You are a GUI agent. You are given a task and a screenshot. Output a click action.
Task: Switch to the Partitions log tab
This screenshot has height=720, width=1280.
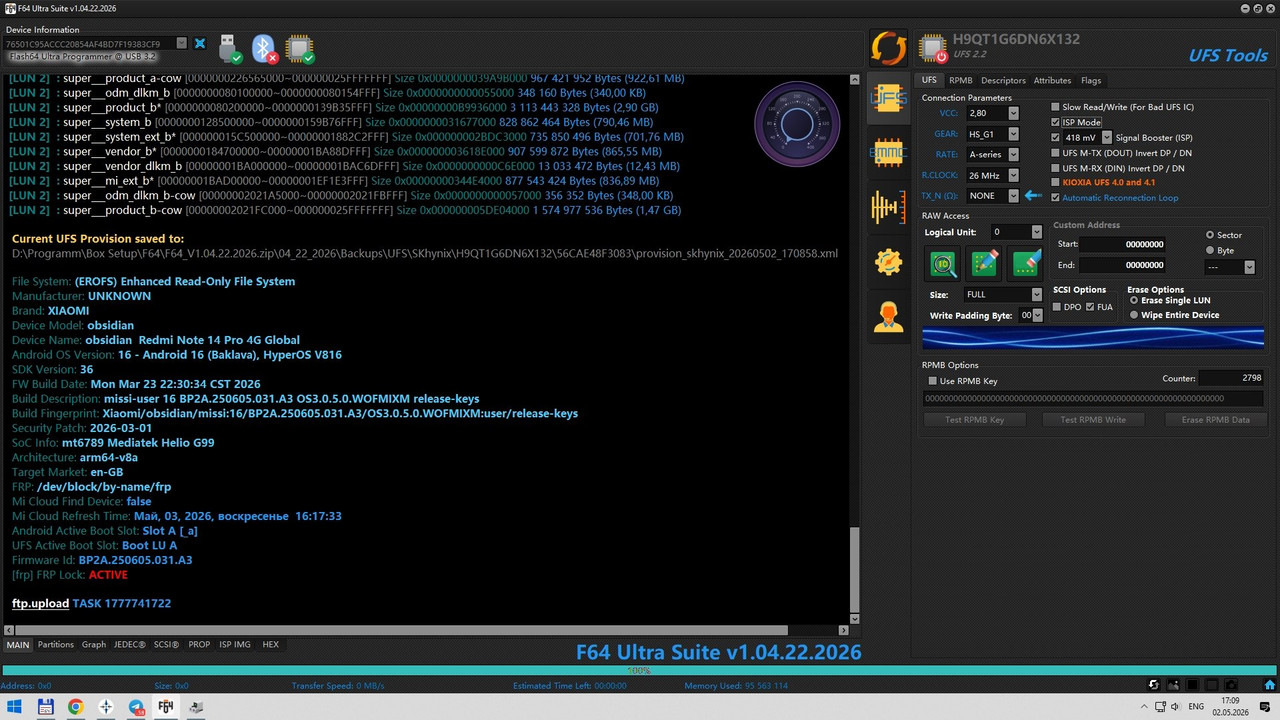56,645
